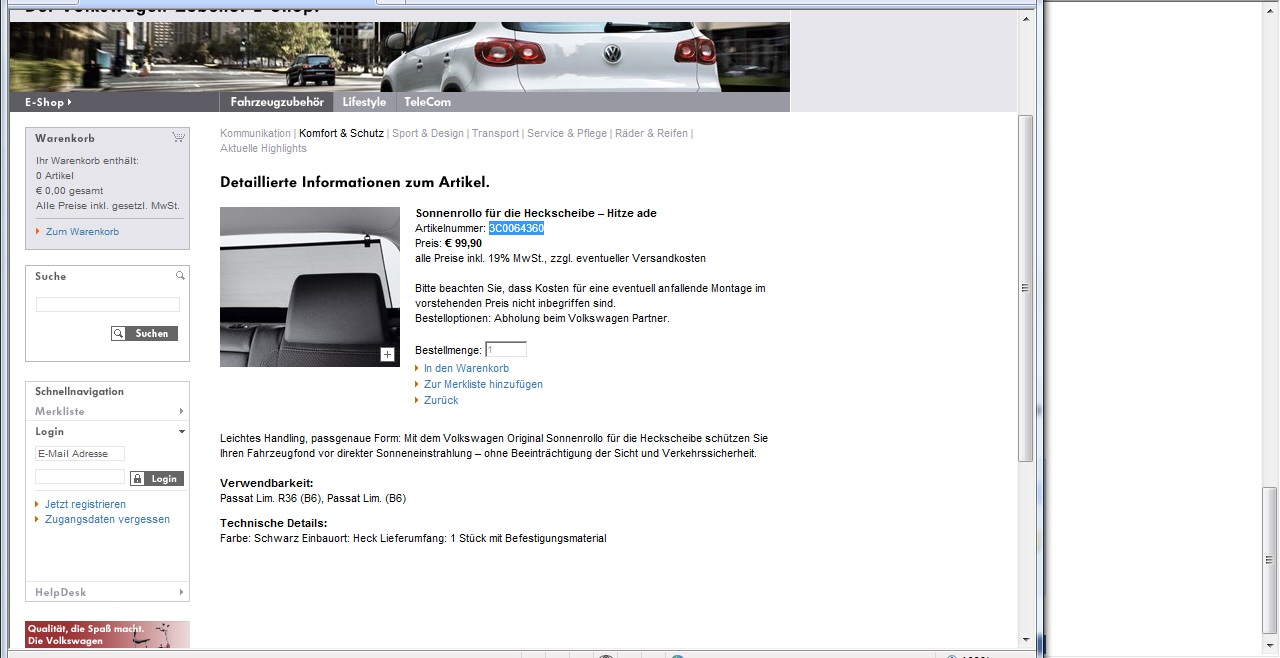Viewport: 1280px width, 658px height.
Task: Click the plus icon to enlarge product image
Action: [x=388, y=354]
